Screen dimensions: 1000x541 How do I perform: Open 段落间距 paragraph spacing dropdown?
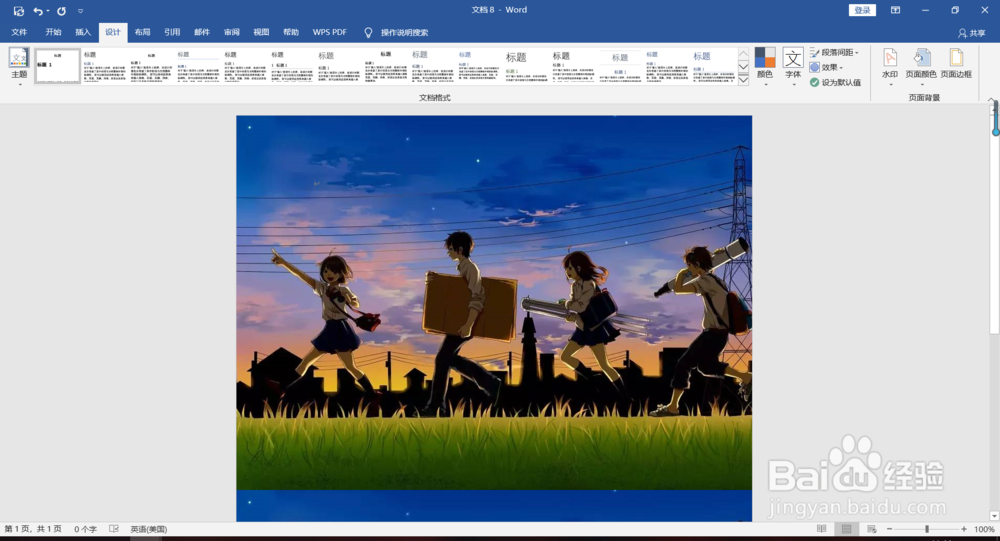835,52
